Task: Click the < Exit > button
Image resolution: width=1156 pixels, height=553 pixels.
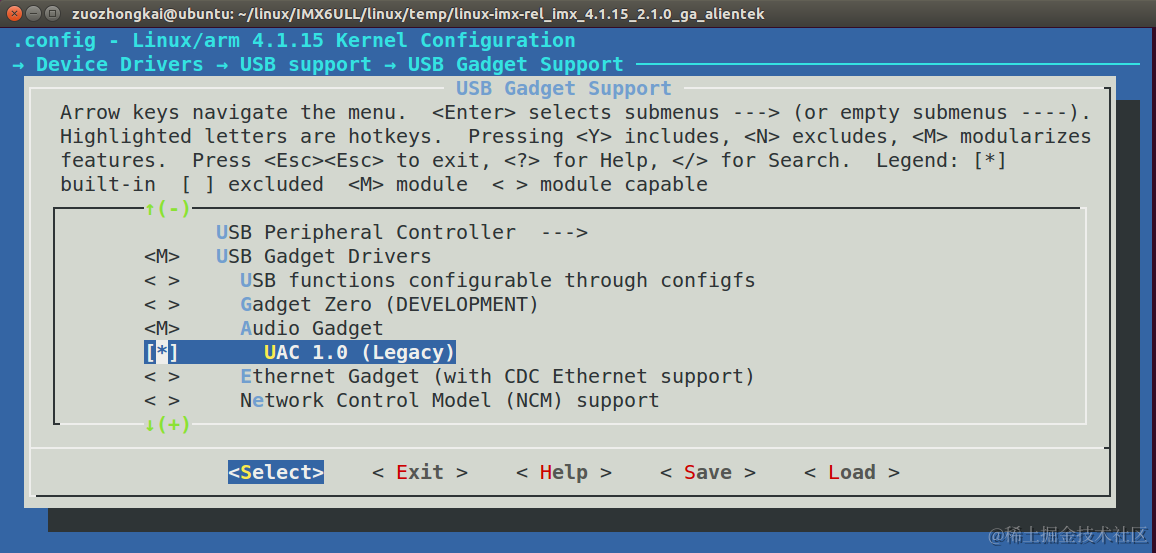Action: (419, 473)
